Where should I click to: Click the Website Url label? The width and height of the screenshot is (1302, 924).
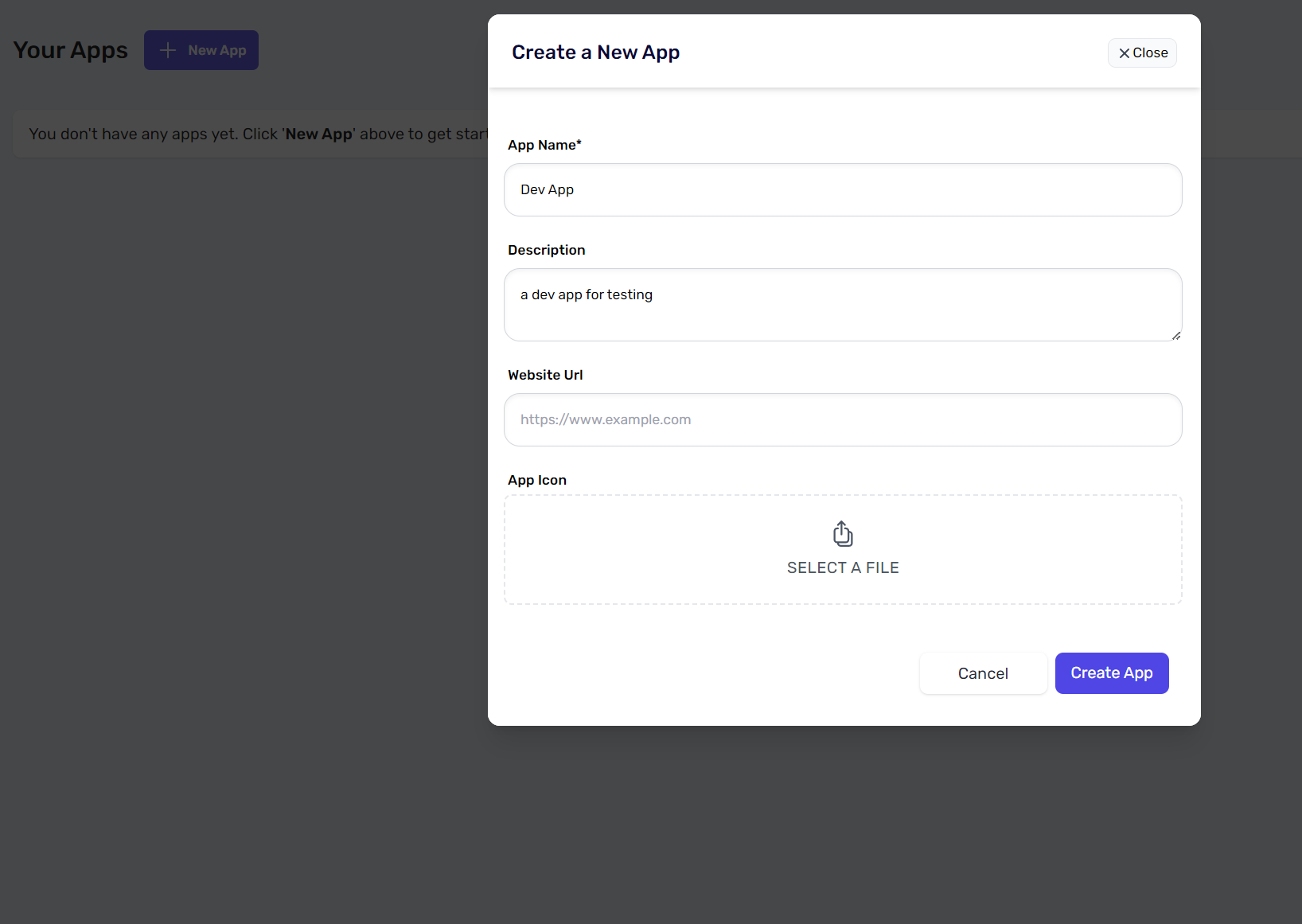pos(545,375)
